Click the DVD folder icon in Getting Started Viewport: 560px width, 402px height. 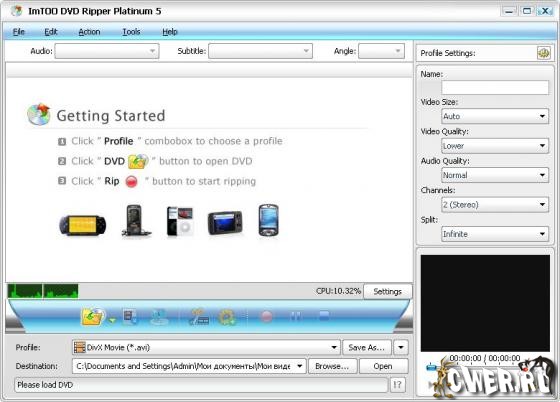point(138,161)
